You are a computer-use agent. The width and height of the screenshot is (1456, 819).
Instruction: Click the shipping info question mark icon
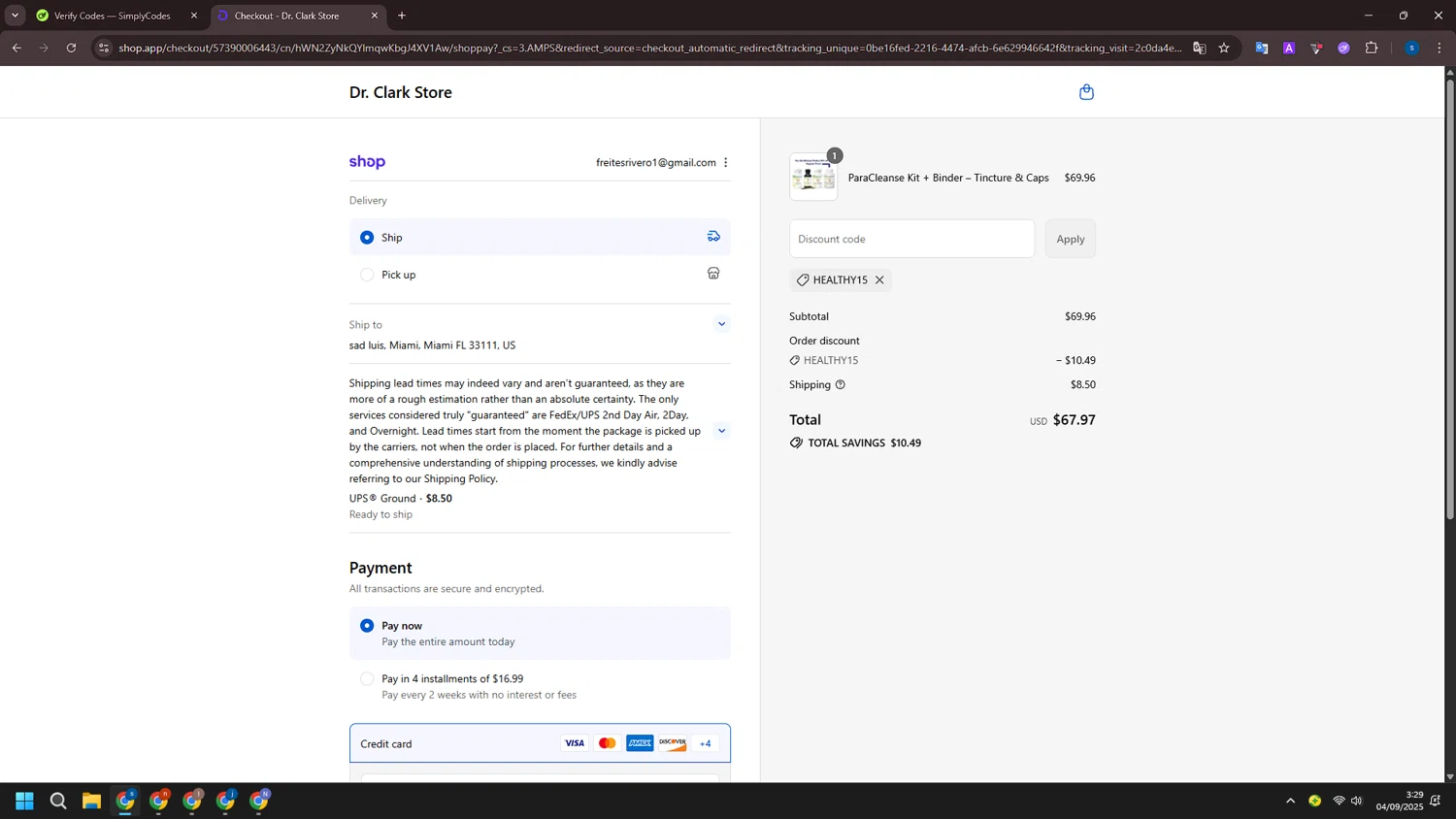[x=841, y=385]
